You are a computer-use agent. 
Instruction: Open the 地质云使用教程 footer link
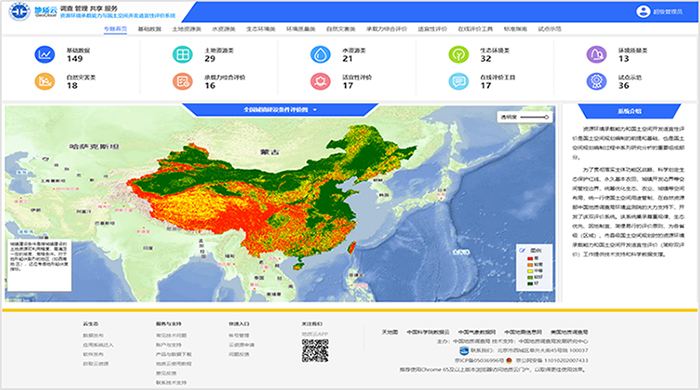pyautogui.click(x=174, y=364)
